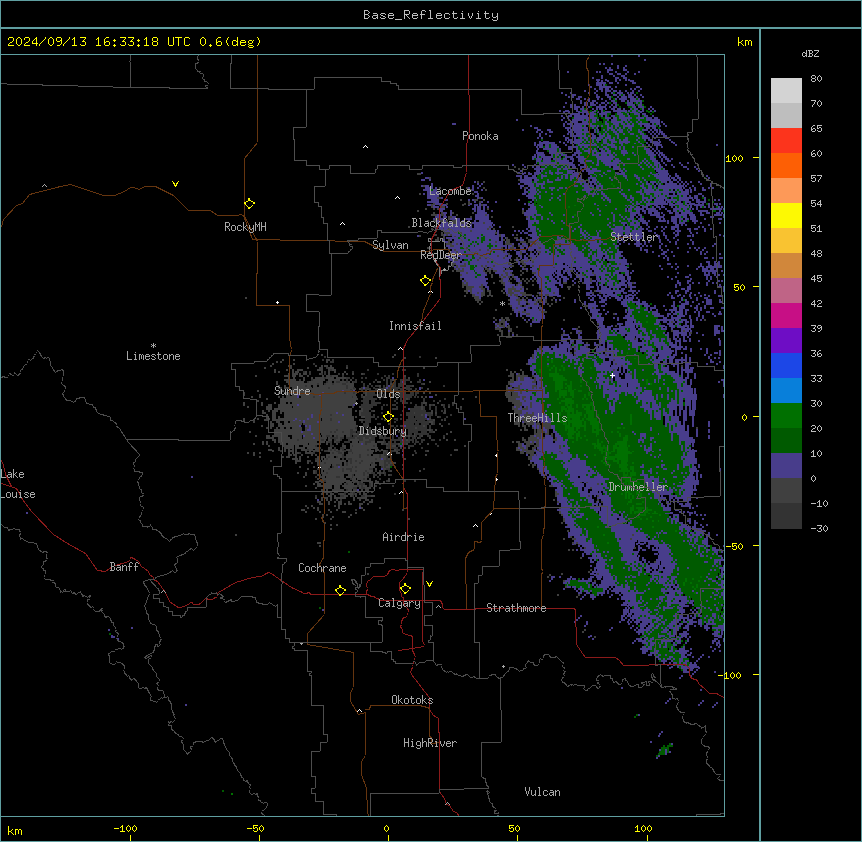The image size is (862, 842).
Task: Click the yellow station marker near Olds
Action: [388, 417]
